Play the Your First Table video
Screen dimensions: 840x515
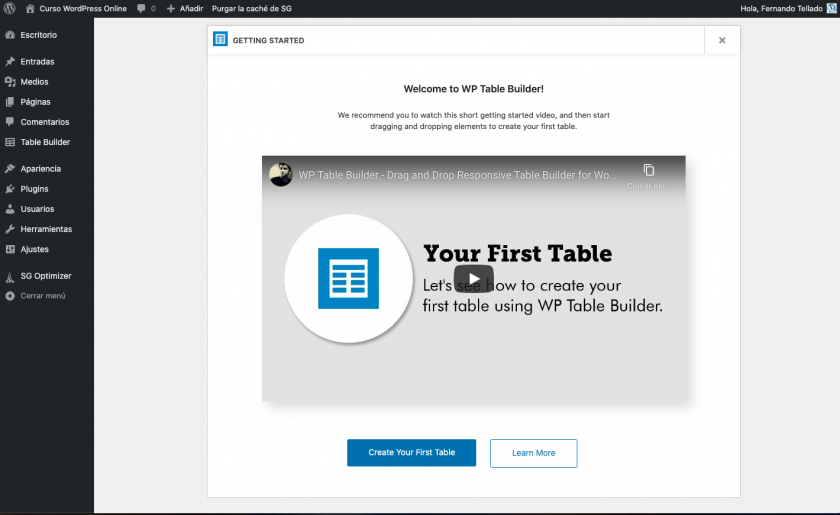tap(473, 279)
